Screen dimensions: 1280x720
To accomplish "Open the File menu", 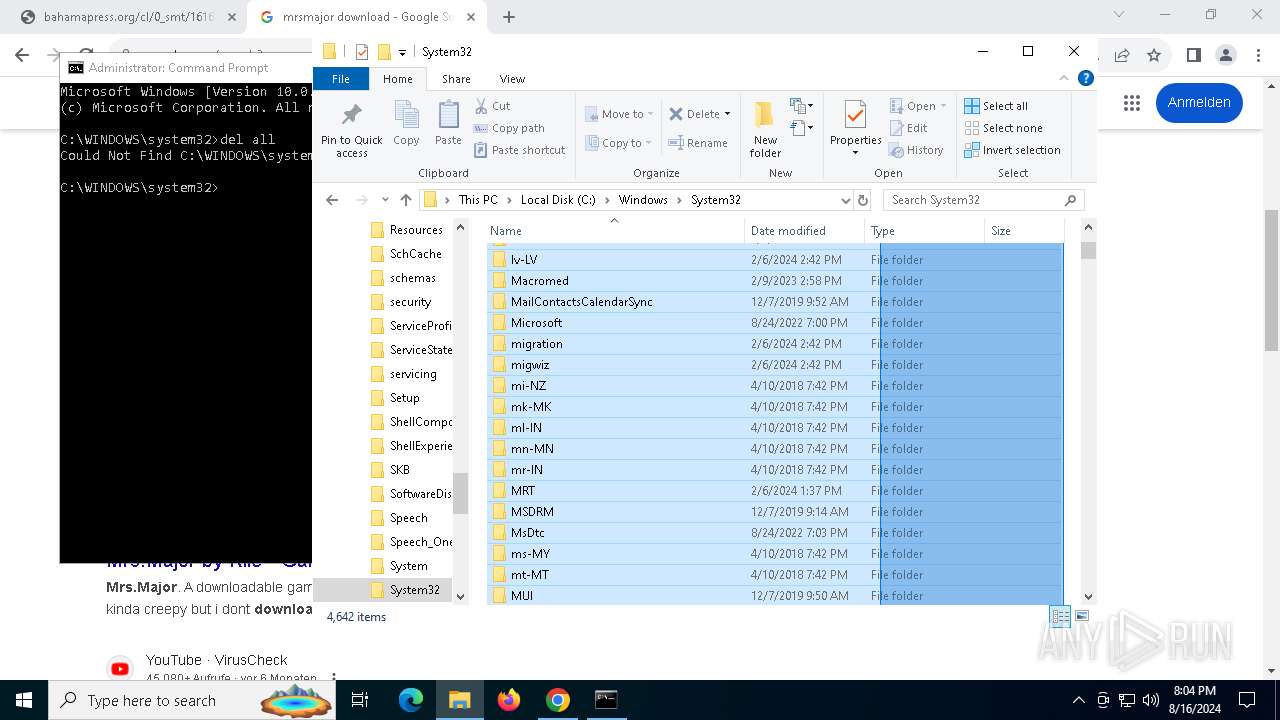I will tap(341, 79).
